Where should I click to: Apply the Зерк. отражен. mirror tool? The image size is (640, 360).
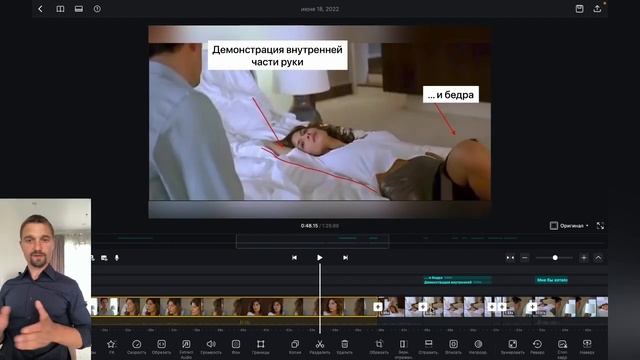tap(403, 349)
